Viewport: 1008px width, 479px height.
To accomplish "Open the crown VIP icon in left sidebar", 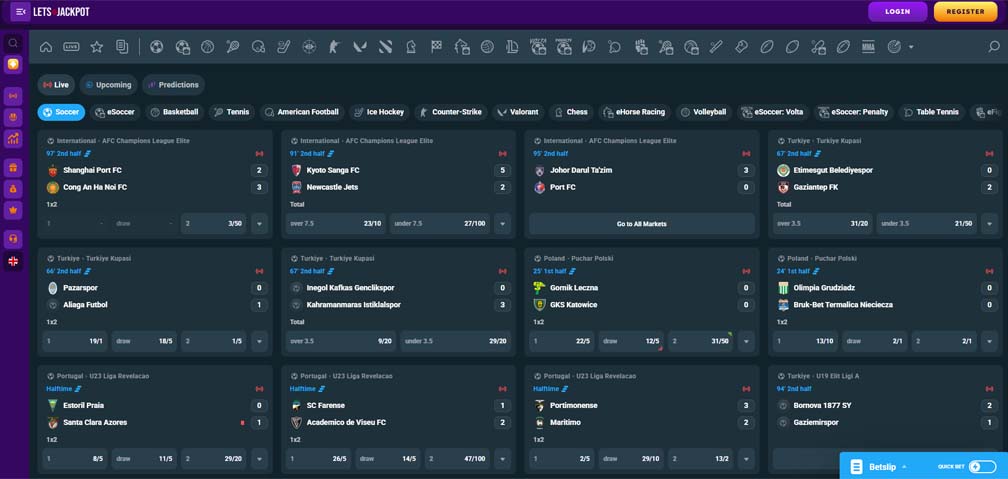I will click(x=14, y=209).
